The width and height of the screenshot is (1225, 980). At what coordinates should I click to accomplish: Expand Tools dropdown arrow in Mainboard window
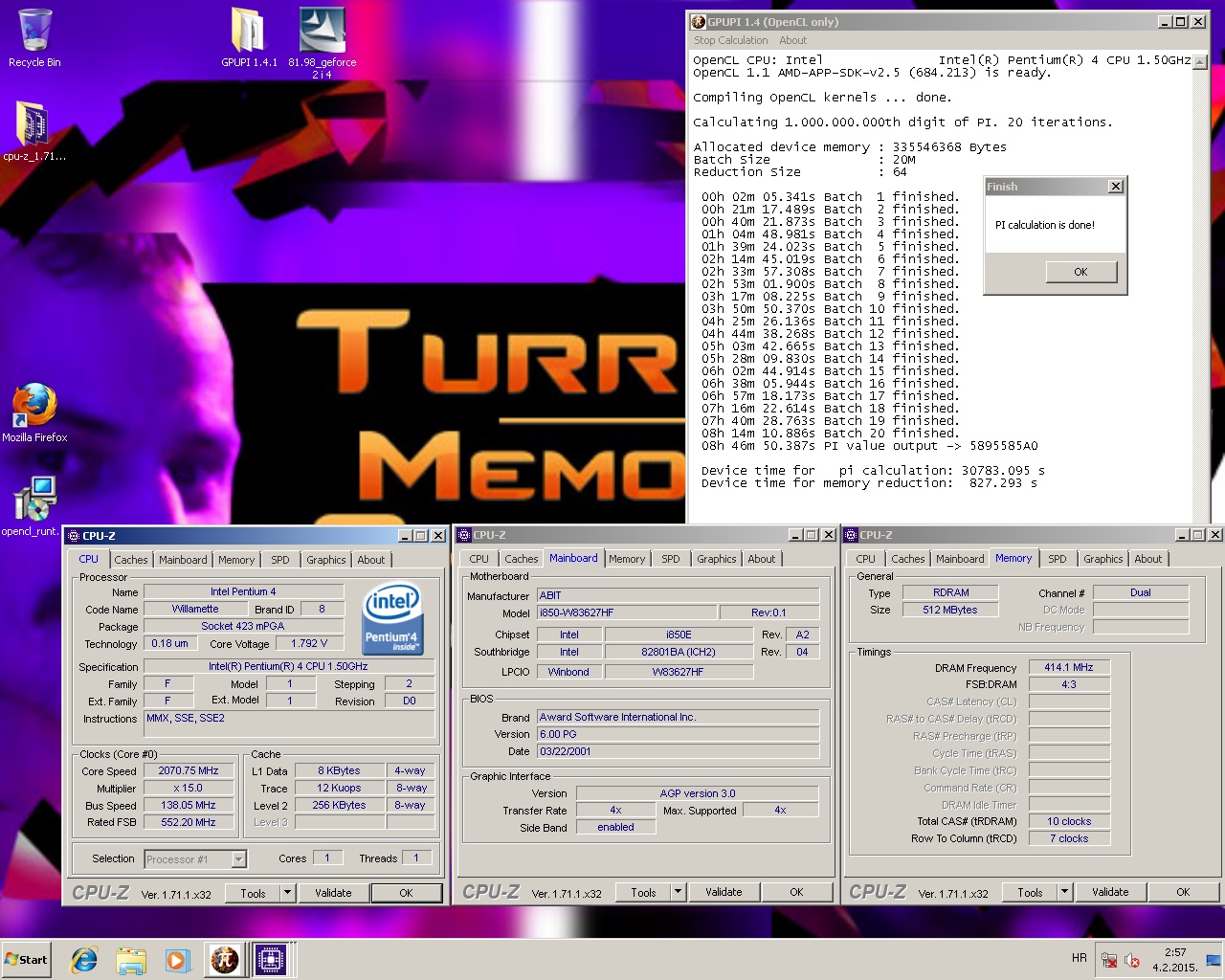pos(678,892)
